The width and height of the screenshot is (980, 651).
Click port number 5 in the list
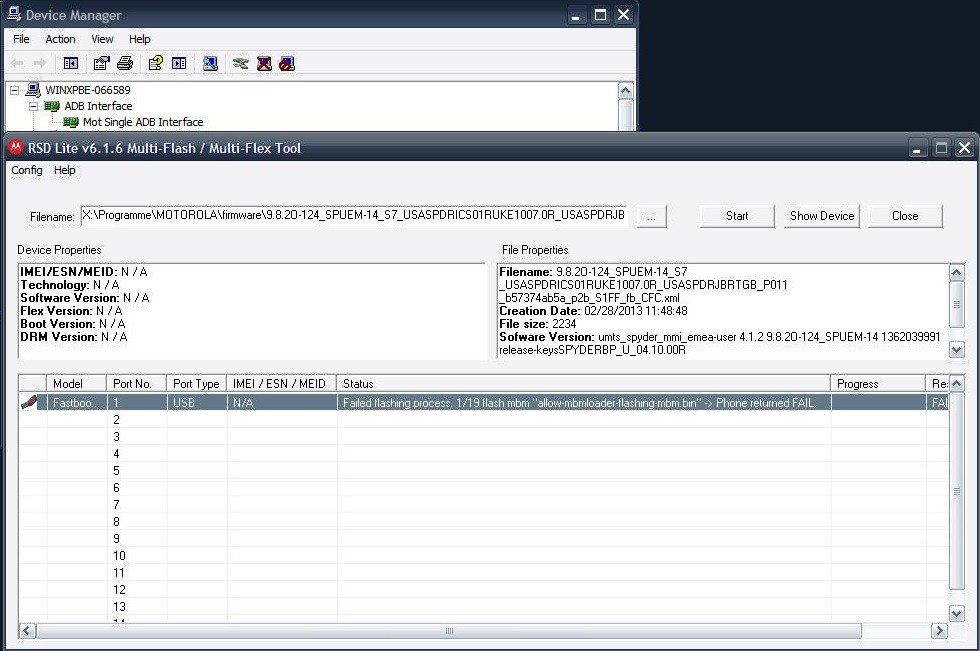116,470
